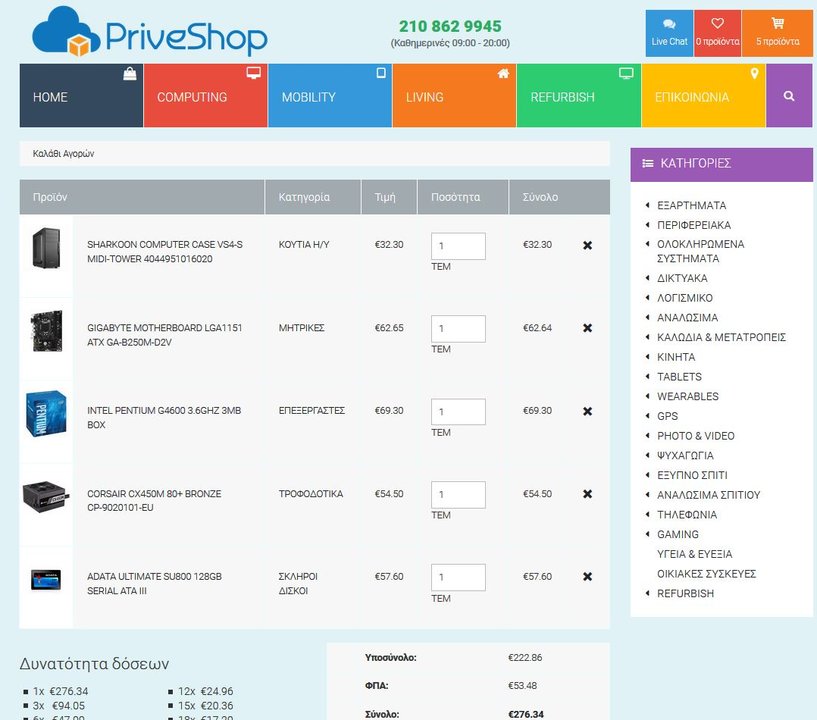817x720 pixels.
Task: Expand the ΠΕΡΙΦΕΡΕΙΑΚΑ category arrow
Action: tap(648, 225)
